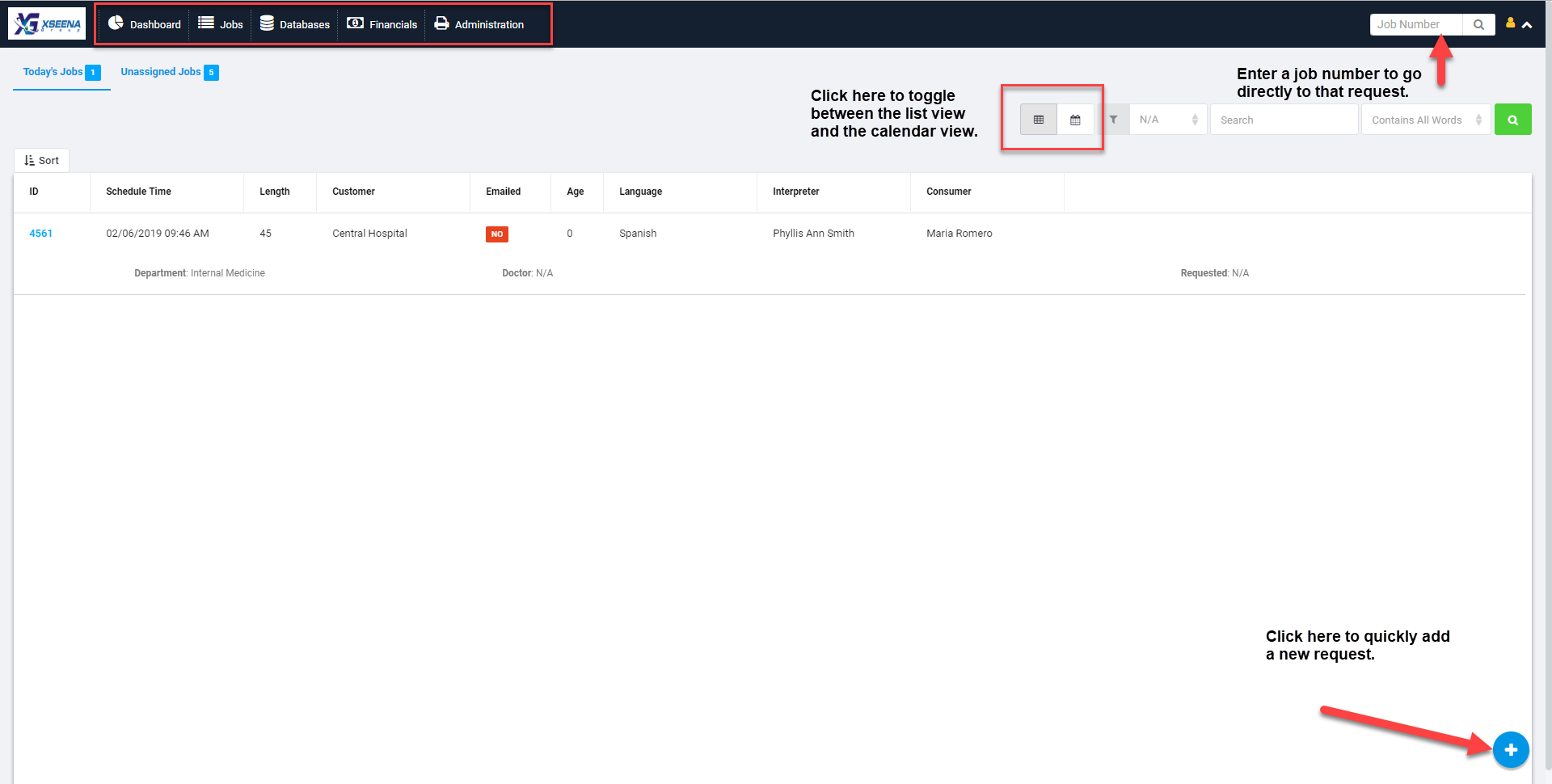Click the Search text field
The image size is (1552, 784).
coord(1284,120)
